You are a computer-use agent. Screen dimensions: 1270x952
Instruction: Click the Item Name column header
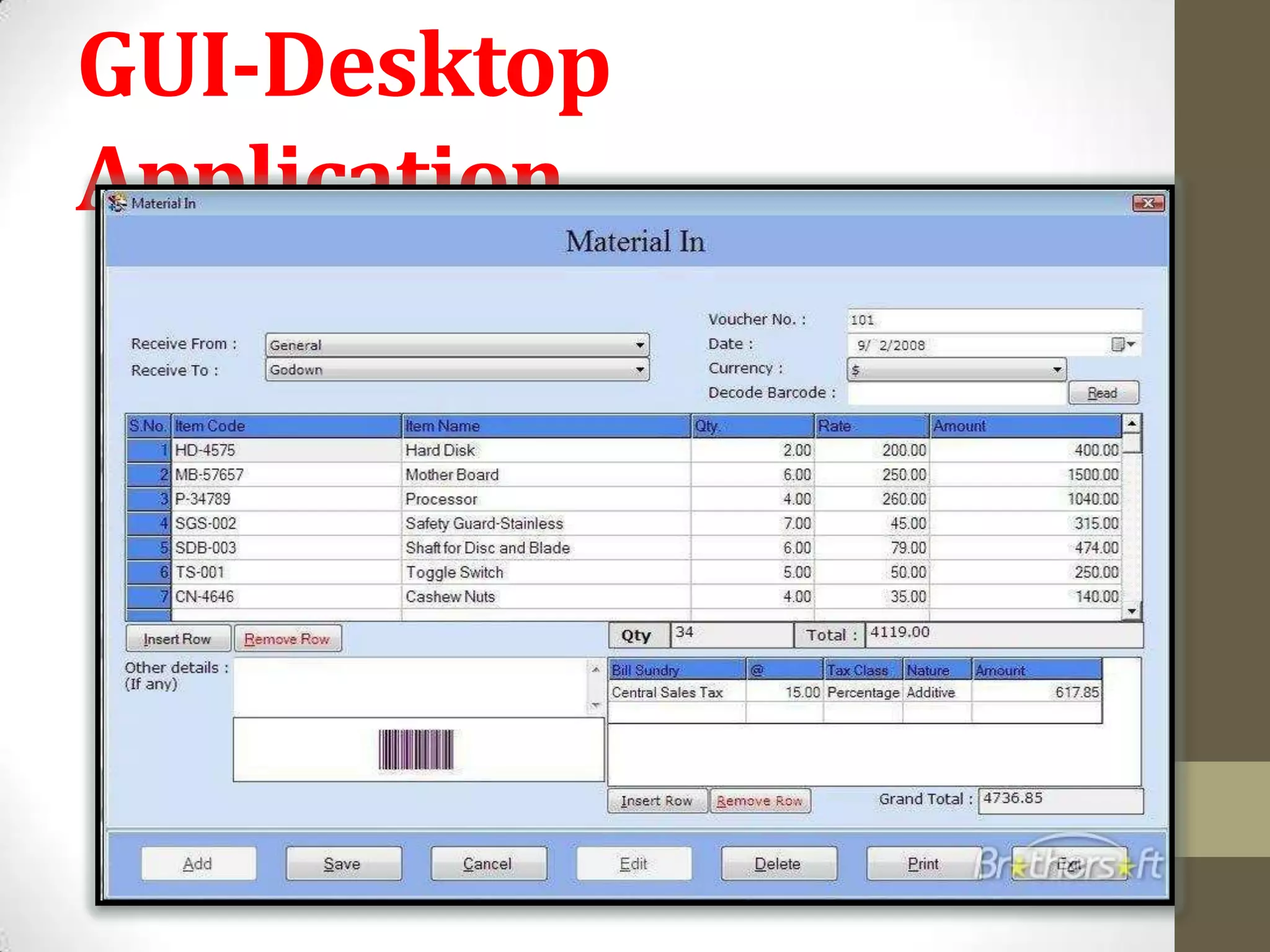tap(546, 426)
